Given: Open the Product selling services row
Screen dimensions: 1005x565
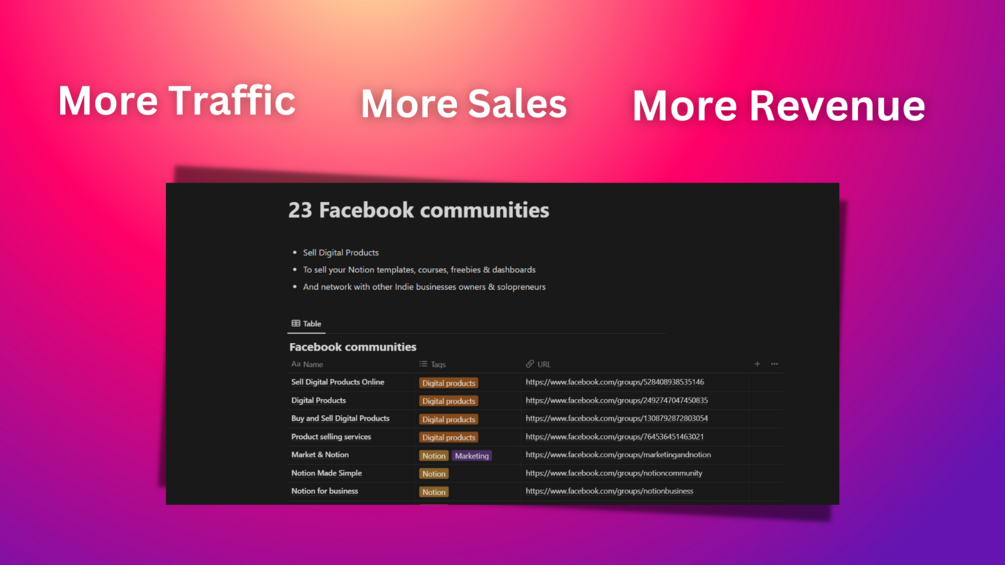Looking at the screenshot, I should point(331,437).
